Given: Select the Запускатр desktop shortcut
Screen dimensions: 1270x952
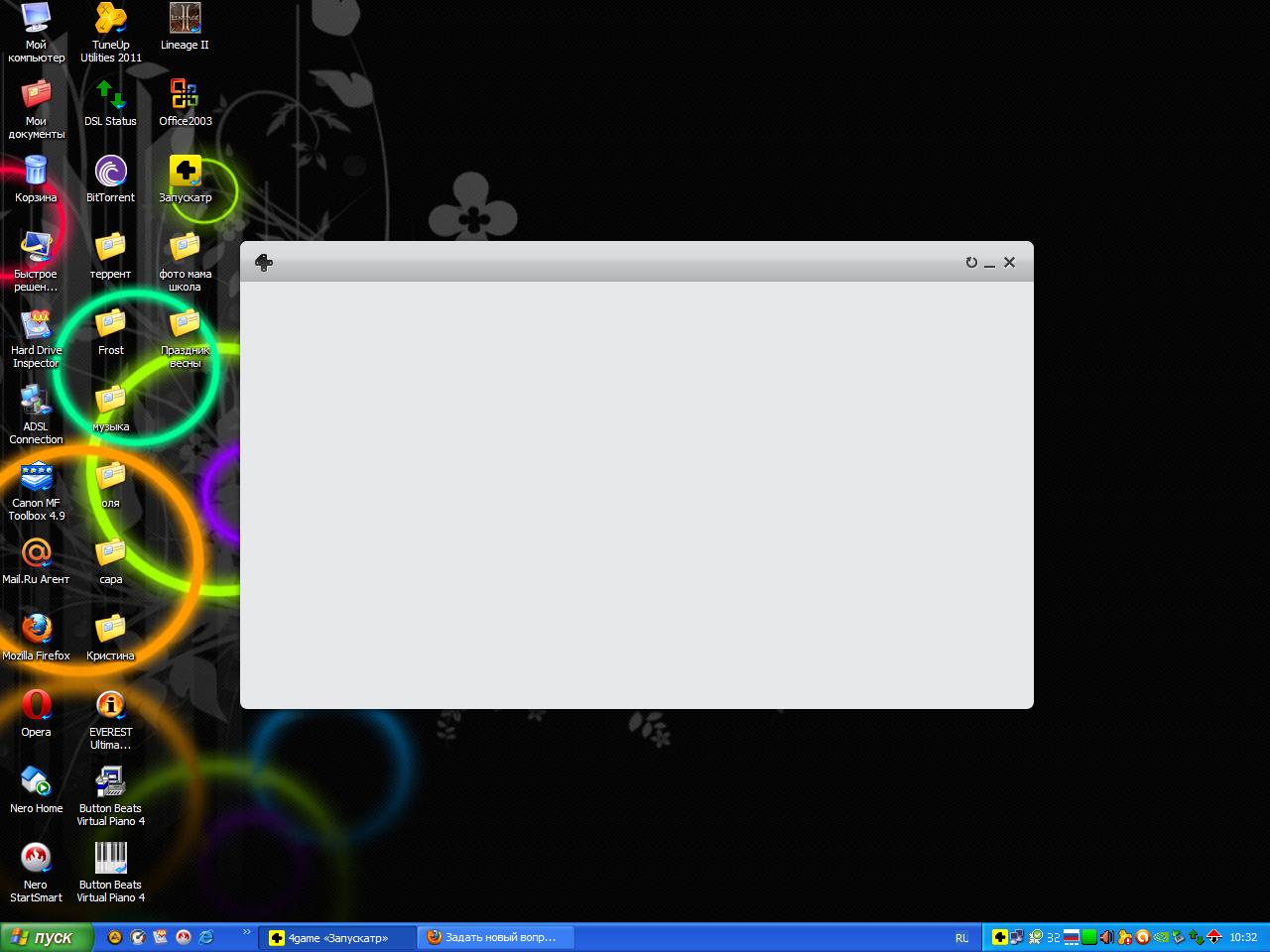Looking at the screenshot, I should click(185, 178).
